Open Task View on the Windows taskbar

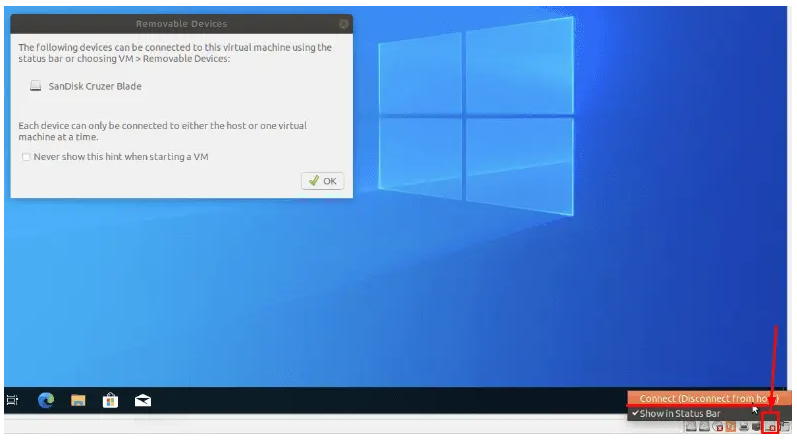click(12, 400)
